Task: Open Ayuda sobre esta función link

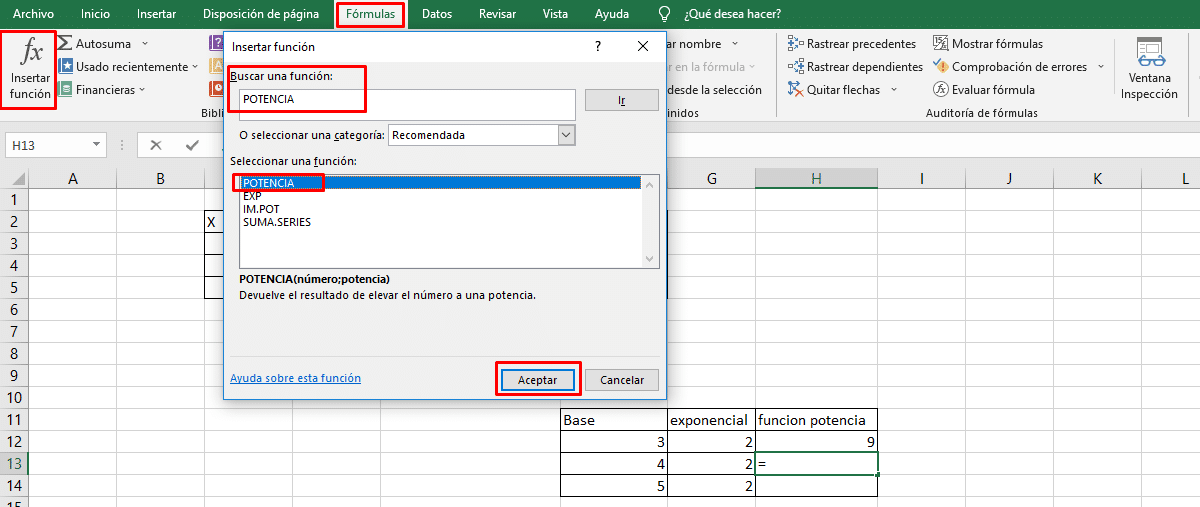Action: click(295, 379)
